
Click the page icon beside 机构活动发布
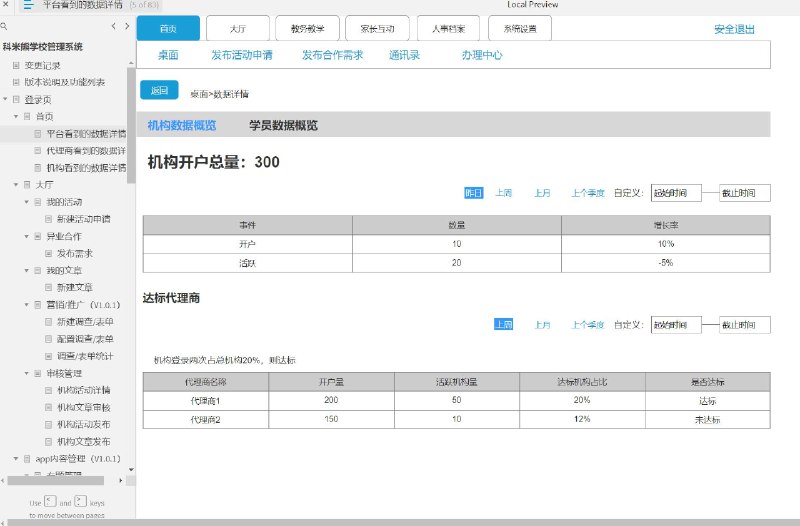(x=48, y=424)
